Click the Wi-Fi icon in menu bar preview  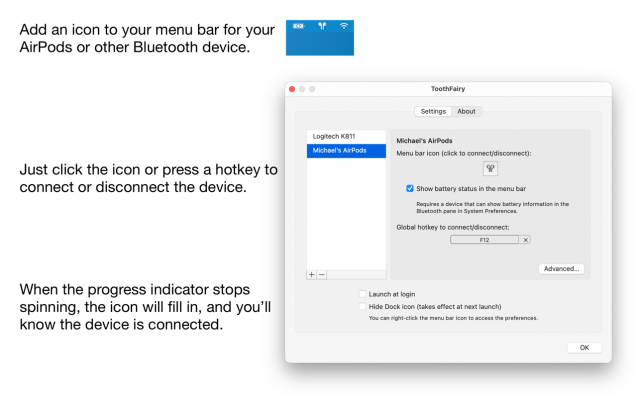[344, 26]
